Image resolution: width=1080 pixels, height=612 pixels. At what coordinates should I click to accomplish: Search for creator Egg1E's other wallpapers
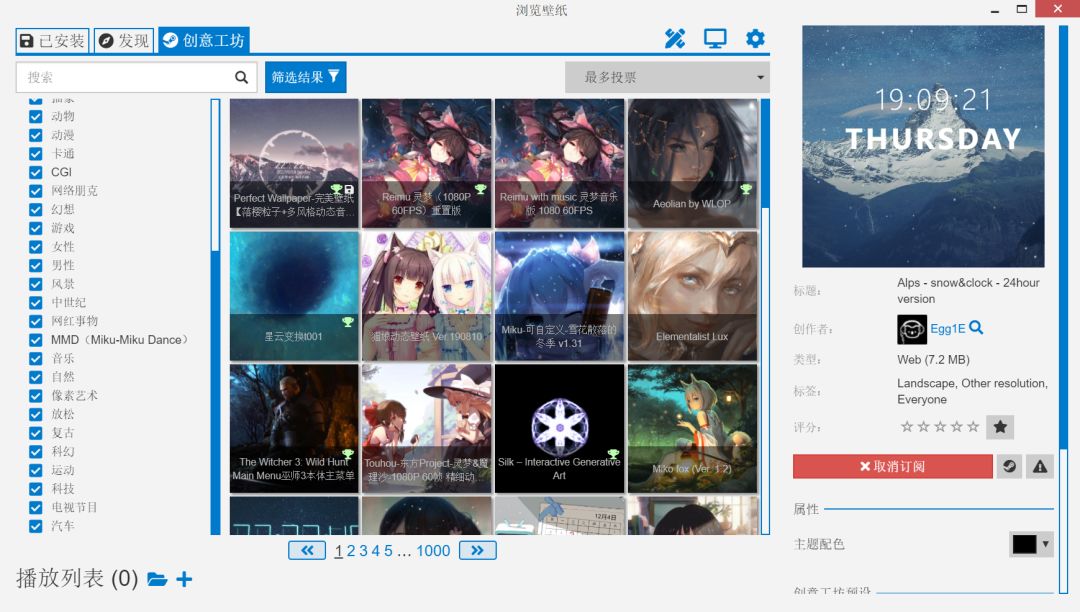click(976, 328)
